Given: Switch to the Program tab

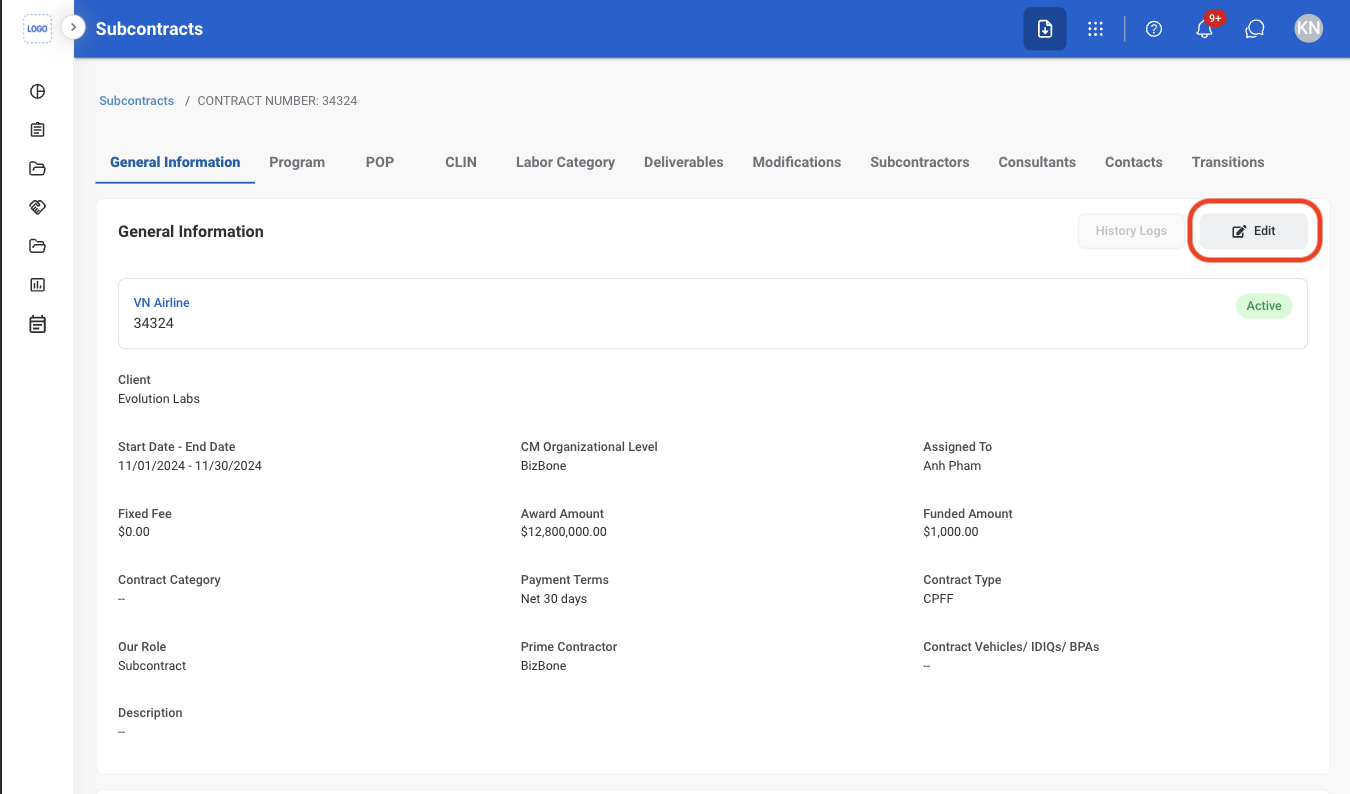Looking at the screenshot, I should pos(297,162).
